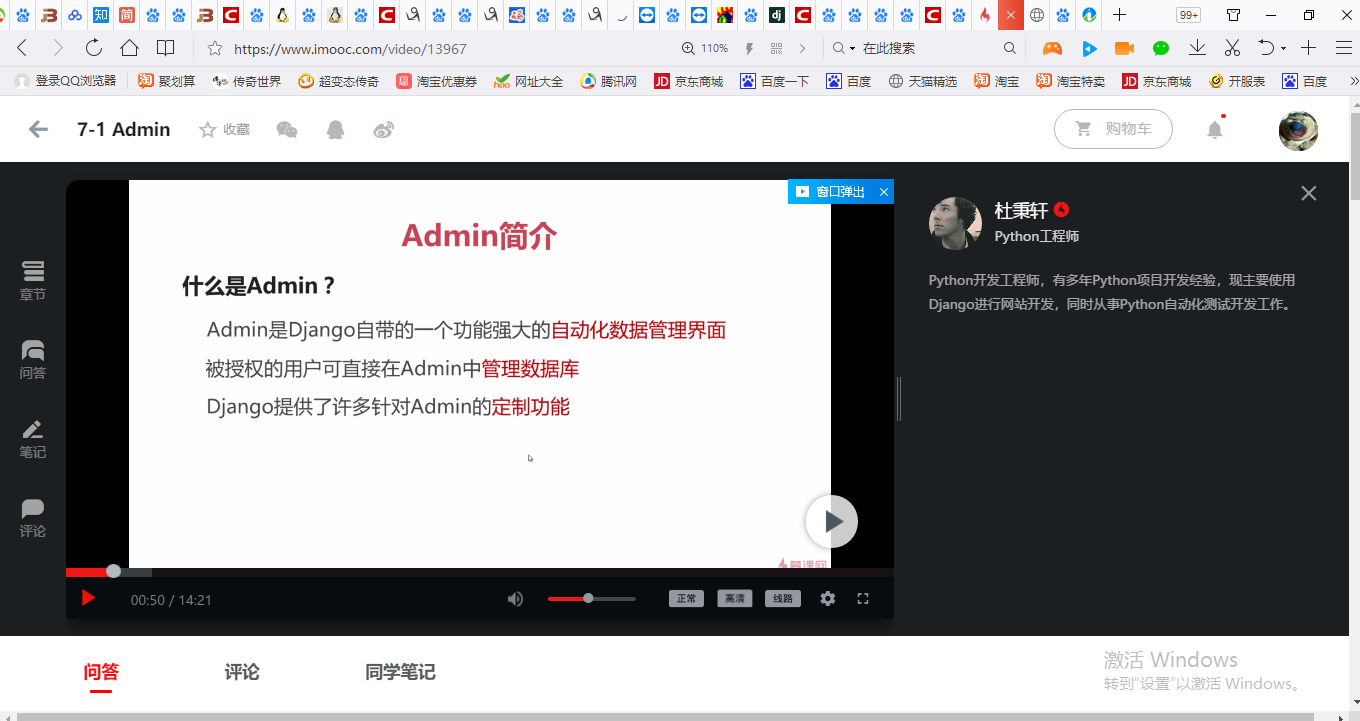Play the video from the control bar

[x=88, y=598]
